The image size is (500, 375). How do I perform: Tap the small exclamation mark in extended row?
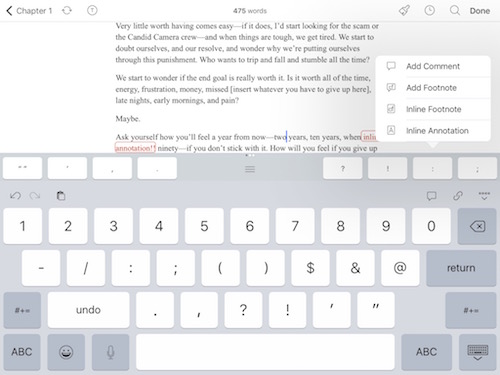pyautogui.click(x=388, y=168)
